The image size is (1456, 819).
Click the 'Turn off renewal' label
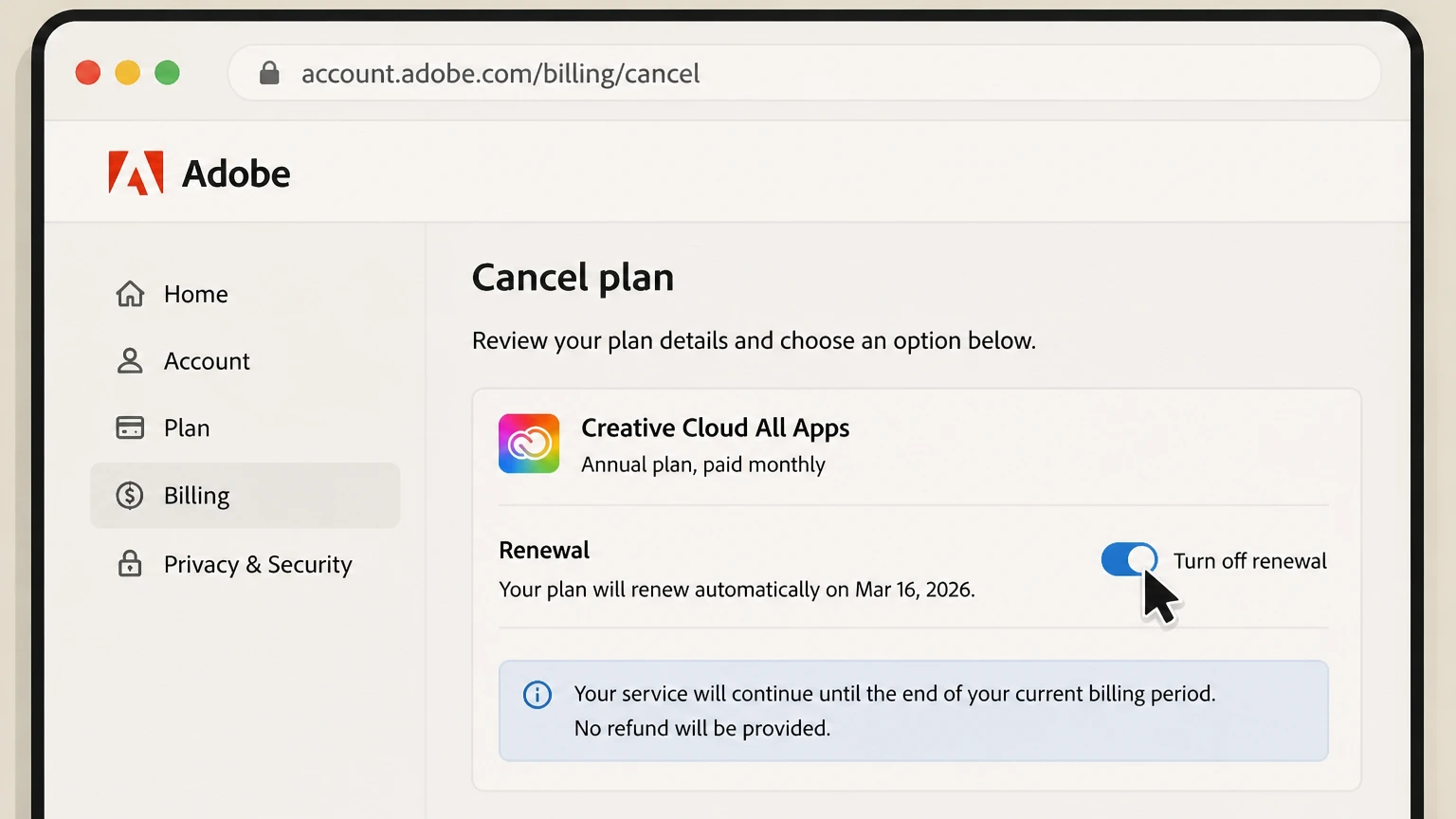[1249, 561]
